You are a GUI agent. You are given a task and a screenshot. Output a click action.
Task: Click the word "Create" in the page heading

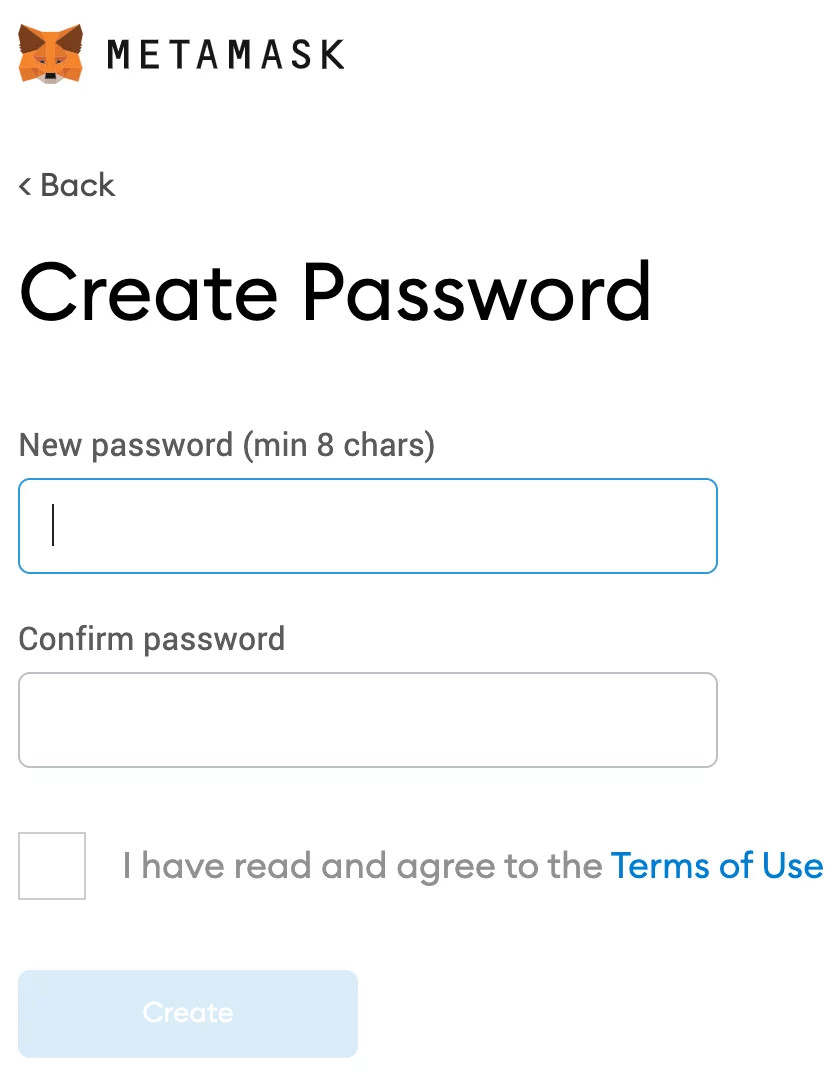[x=149, y=293]
